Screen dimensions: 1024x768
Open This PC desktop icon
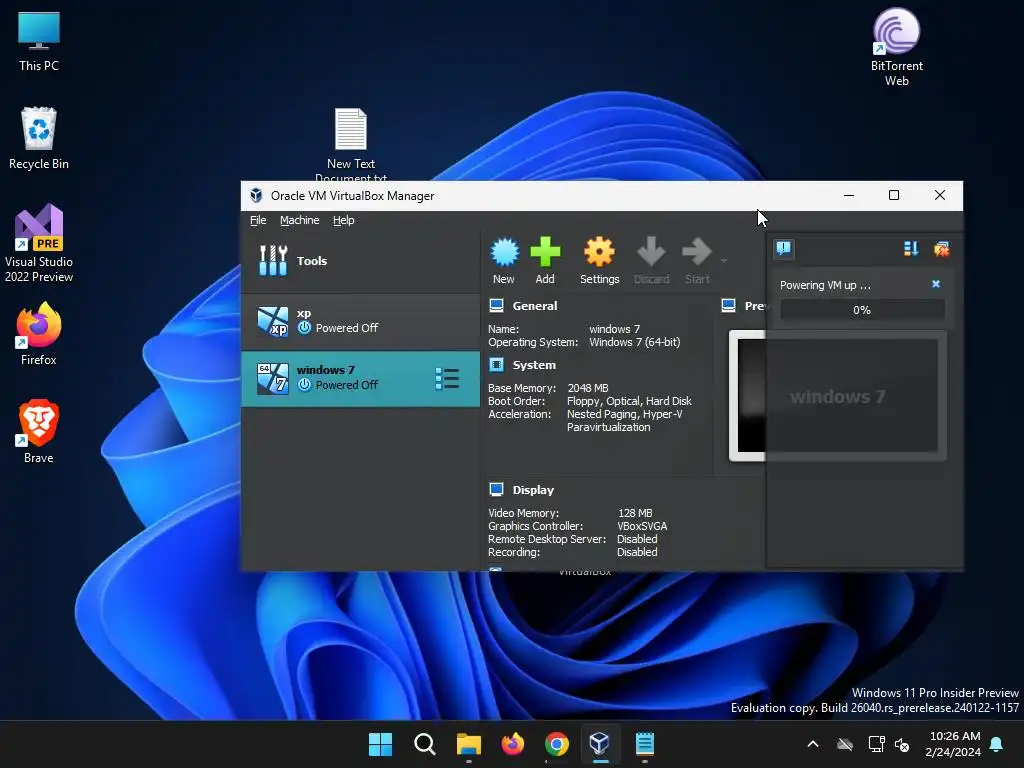pyautogui.click(x=39, y=41)
